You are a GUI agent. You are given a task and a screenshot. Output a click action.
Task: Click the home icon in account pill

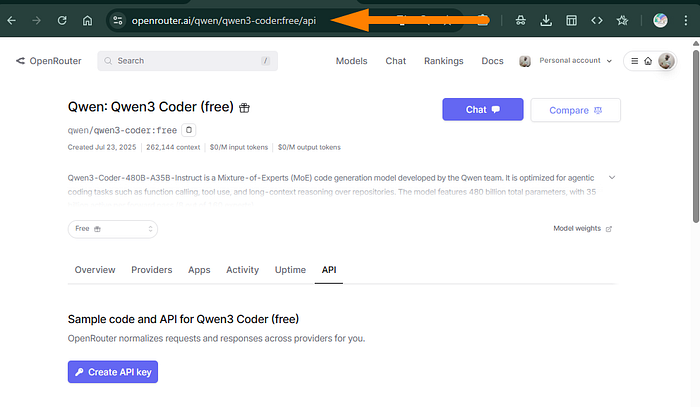pos(648,61)
